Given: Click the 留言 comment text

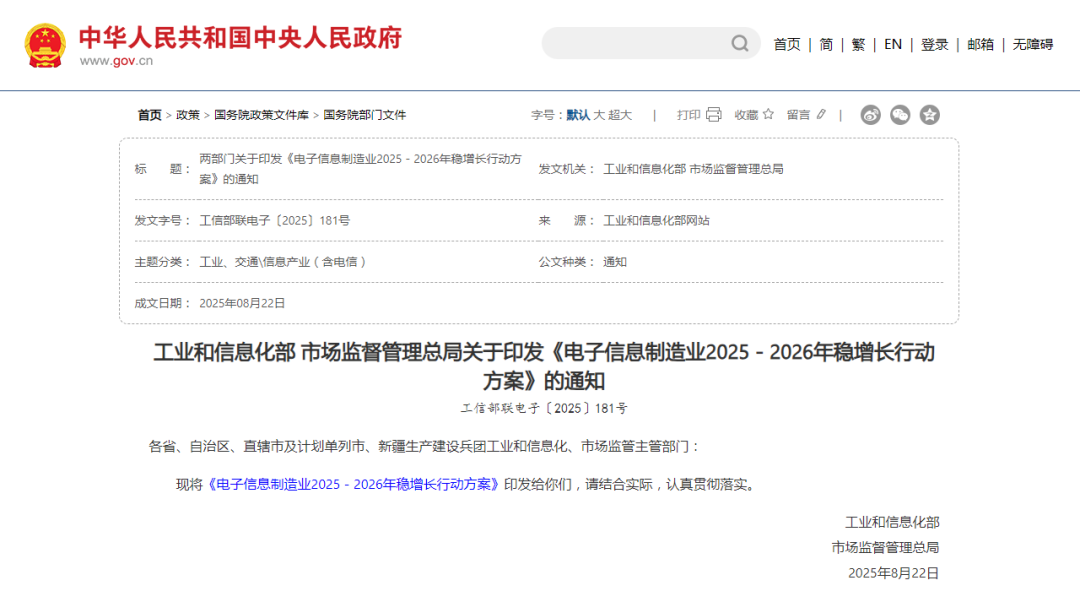Looking at the screenshot, I should [798, 115].
